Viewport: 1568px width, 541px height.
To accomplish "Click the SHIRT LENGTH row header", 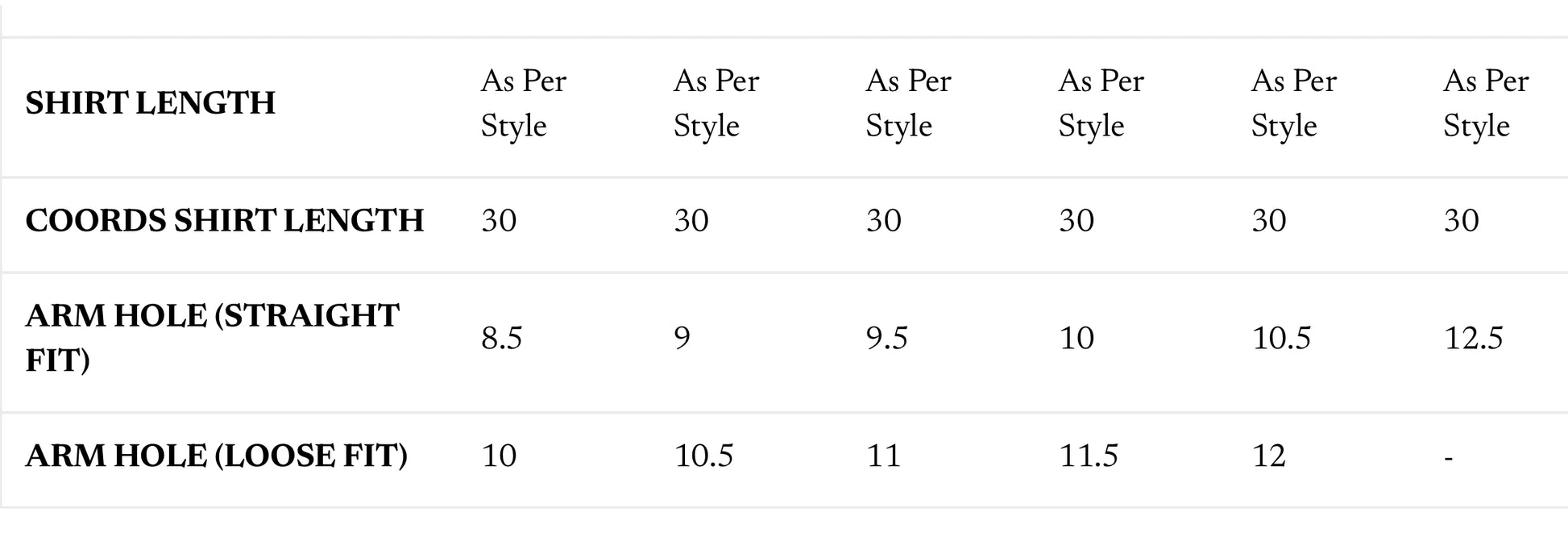I will click(x=150, y=103).
